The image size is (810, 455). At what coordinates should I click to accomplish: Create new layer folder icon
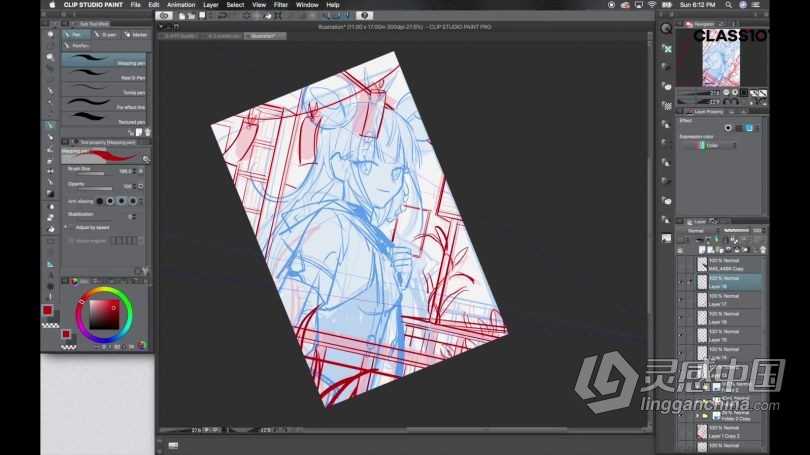719,250
